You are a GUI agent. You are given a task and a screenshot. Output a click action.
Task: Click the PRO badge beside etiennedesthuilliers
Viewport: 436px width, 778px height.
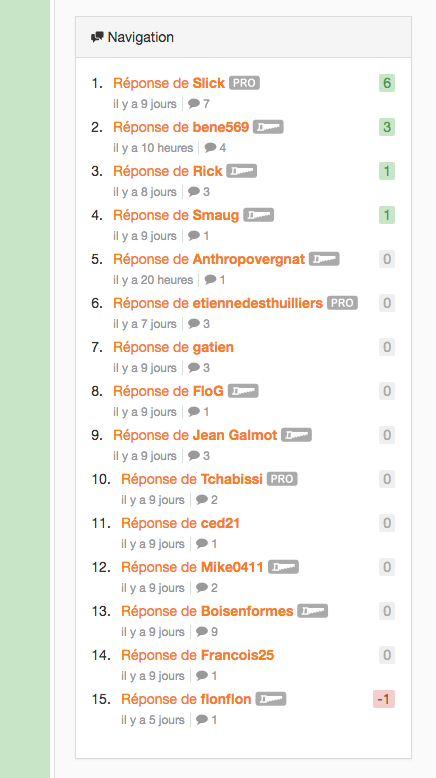point(342,303)
